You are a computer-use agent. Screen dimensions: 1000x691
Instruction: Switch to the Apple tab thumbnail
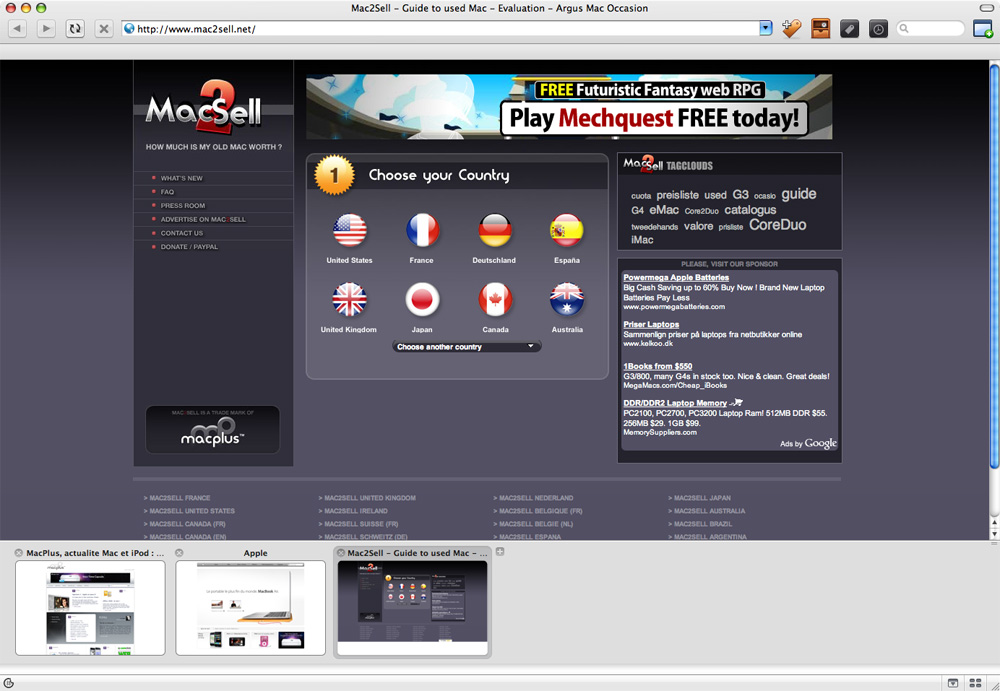coord(251,607)
